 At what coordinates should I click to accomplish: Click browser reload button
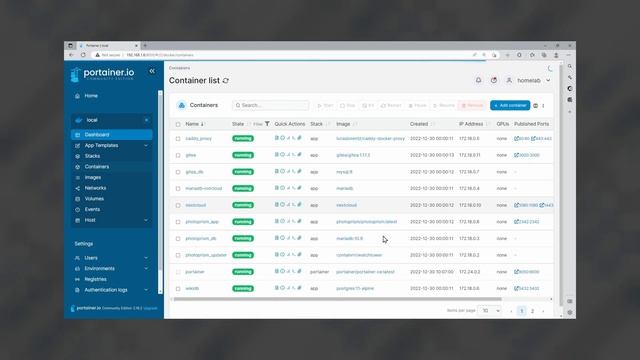click(x=83, y=55)
